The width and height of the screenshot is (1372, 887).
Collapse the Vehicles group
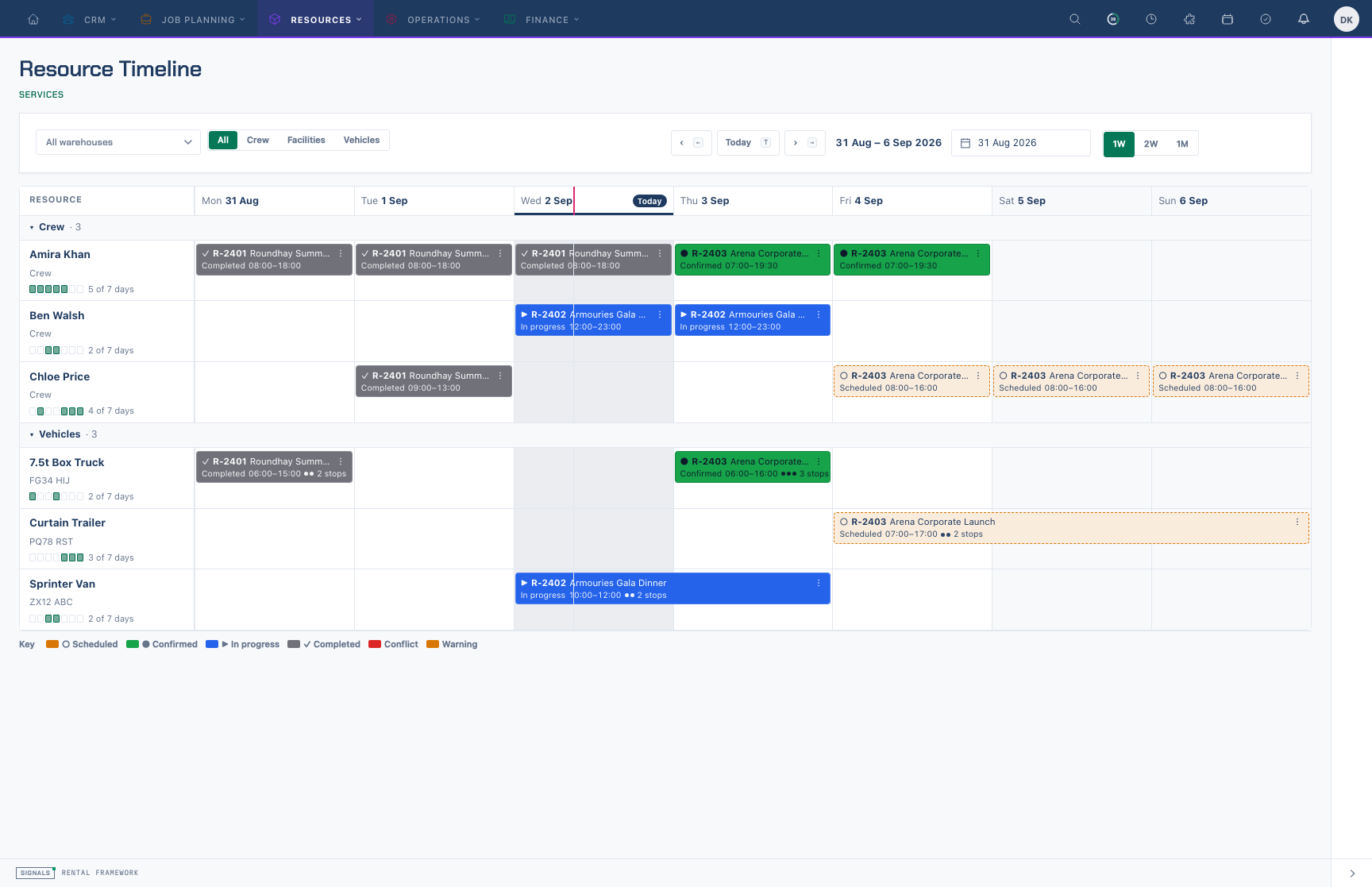(32, 434)
